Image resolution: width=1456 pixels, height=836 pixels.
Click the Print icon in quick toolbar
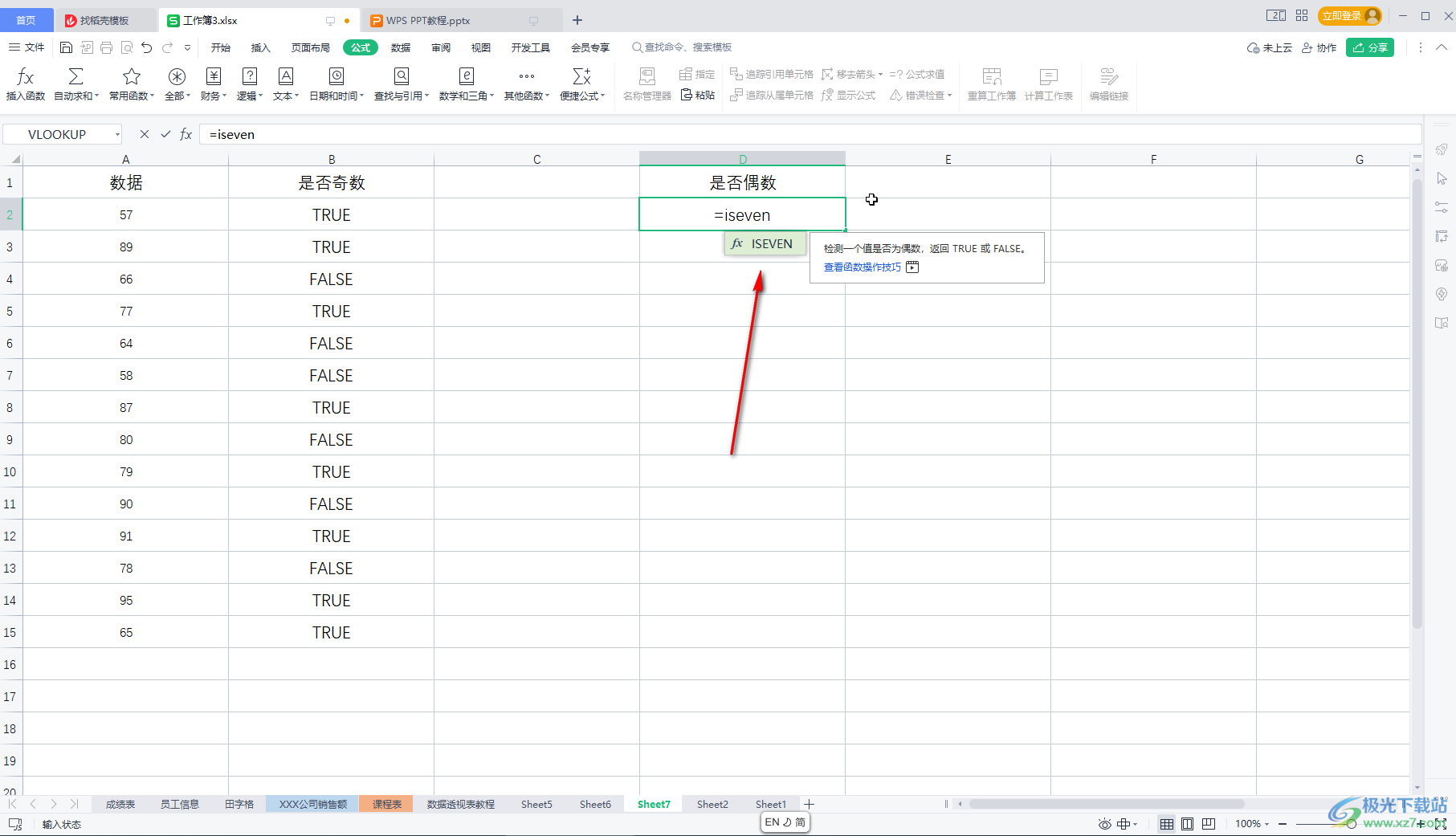pos(107,47)
